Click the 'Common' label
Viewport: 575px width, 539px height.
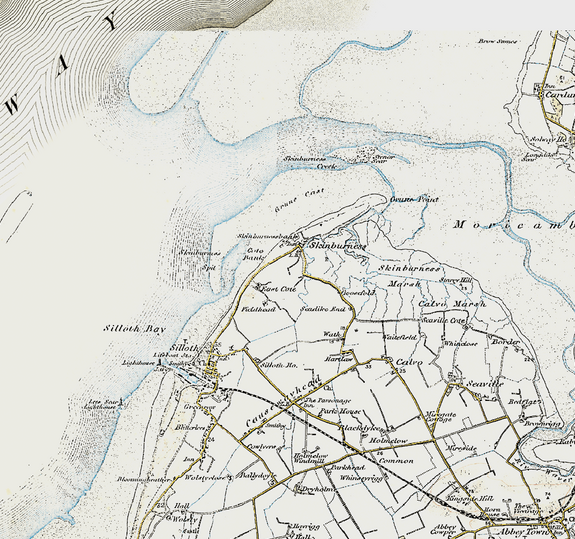pyautogui.click(x=396, y=461)
